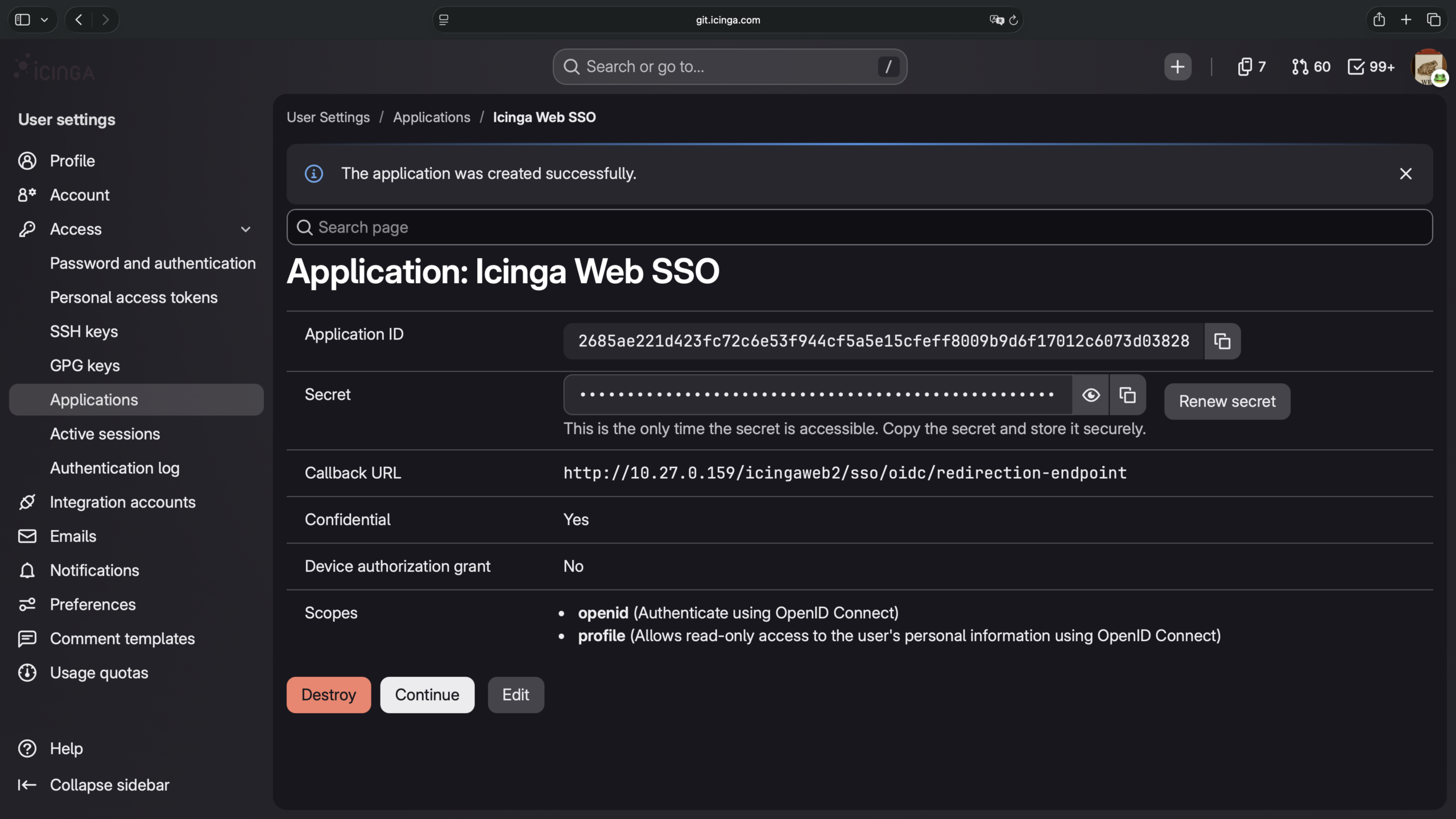Open the SSH keys settings page

pyautogui.click(x=84, y=332)
